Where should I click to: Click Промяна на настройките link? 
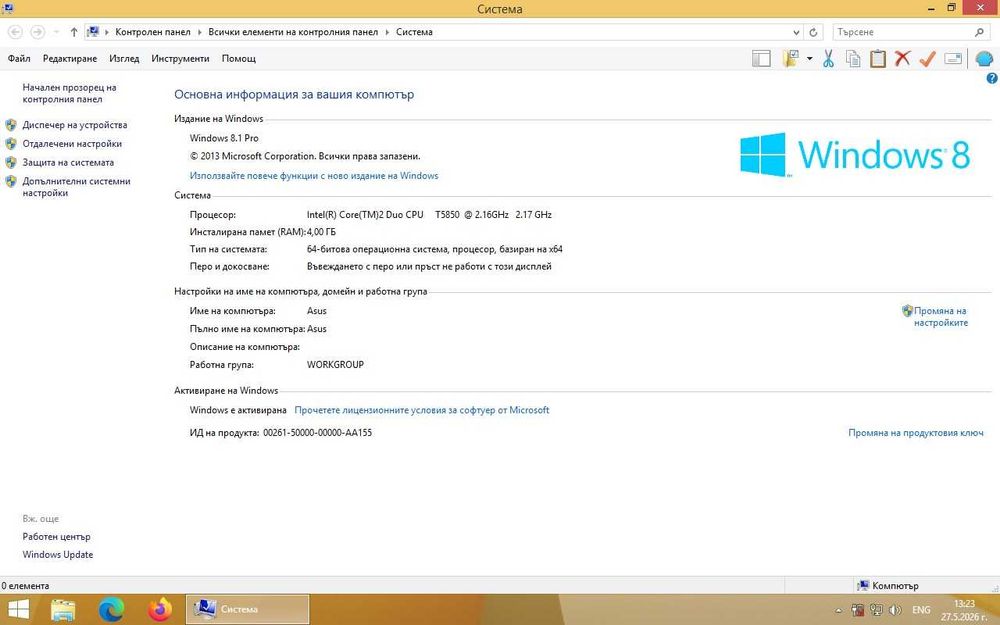(941, 316)
